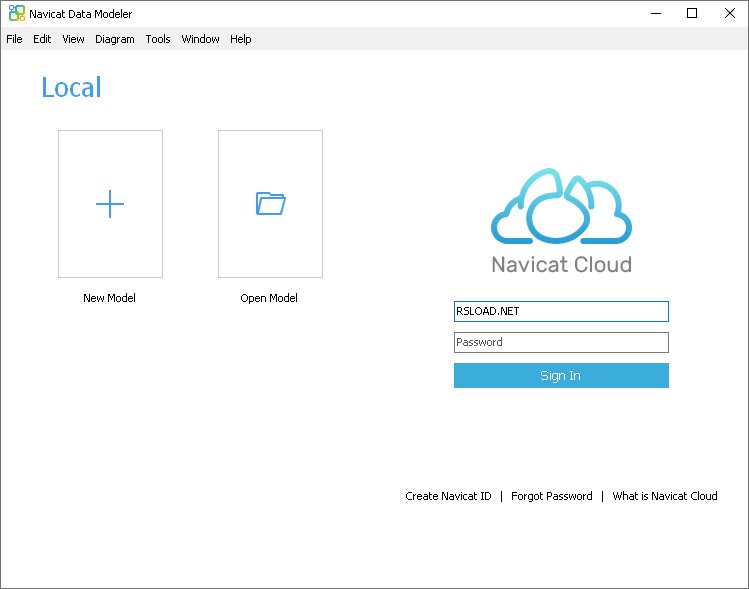Click the plus icon to create New Model

pos(110,204)
